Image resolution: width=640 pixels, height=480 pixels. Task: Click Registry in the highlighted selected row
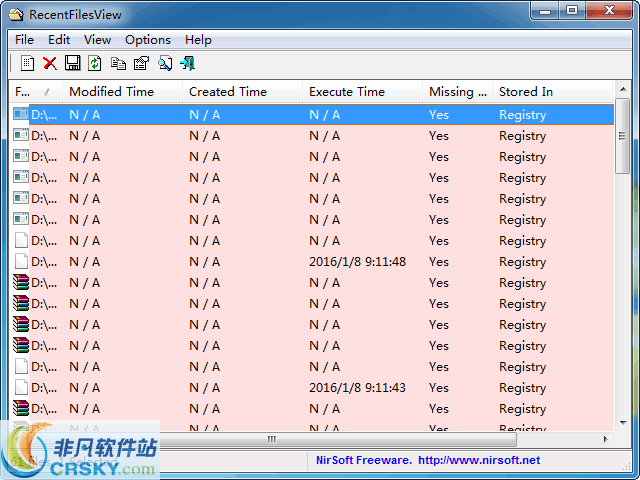coord(522,115)
